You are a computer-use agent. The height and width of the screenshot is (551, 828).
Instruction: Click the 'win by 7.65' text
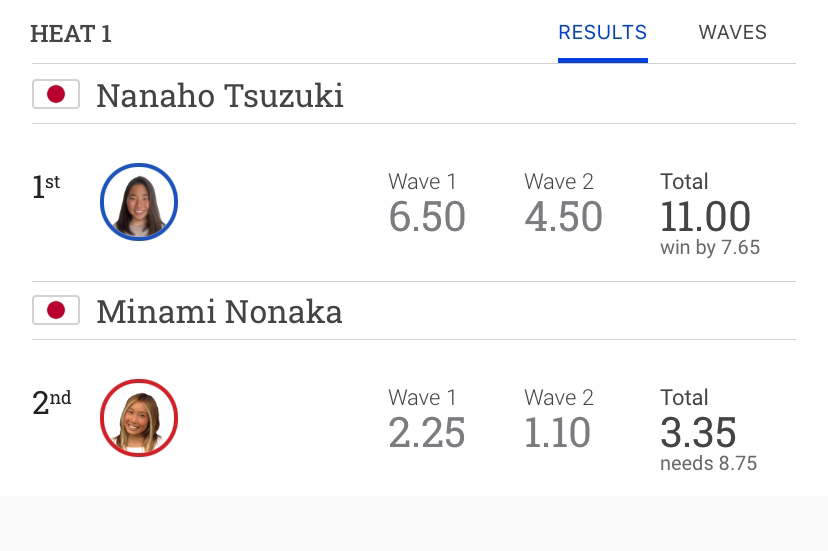point(710,247)
